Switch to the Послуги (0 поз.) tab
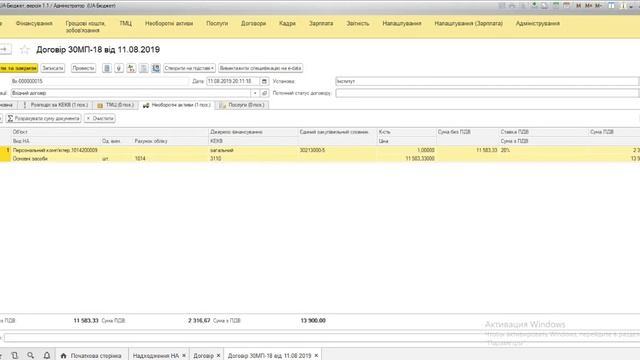 pos(242,105)
